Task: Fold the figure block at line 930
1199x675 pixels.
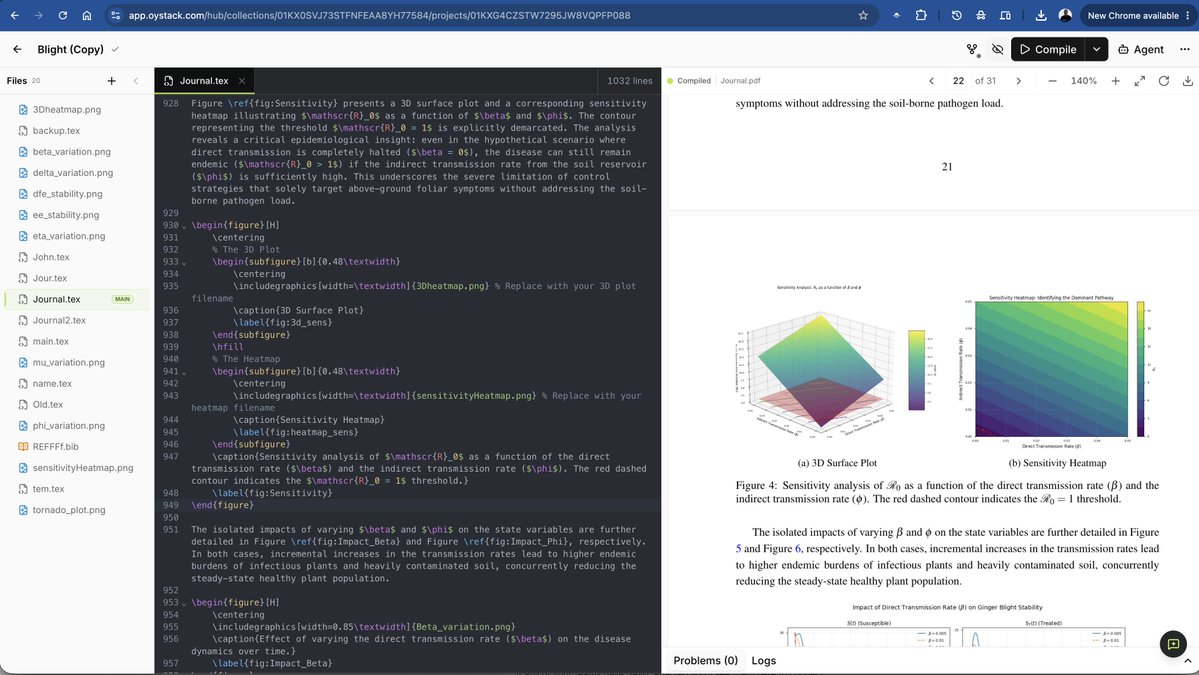Action: tap(184, 226)
